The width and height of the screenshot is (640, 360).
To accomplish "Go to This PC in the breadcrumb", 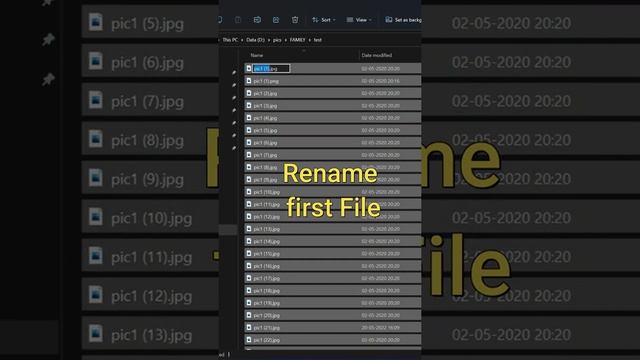I will click(230, 40).
